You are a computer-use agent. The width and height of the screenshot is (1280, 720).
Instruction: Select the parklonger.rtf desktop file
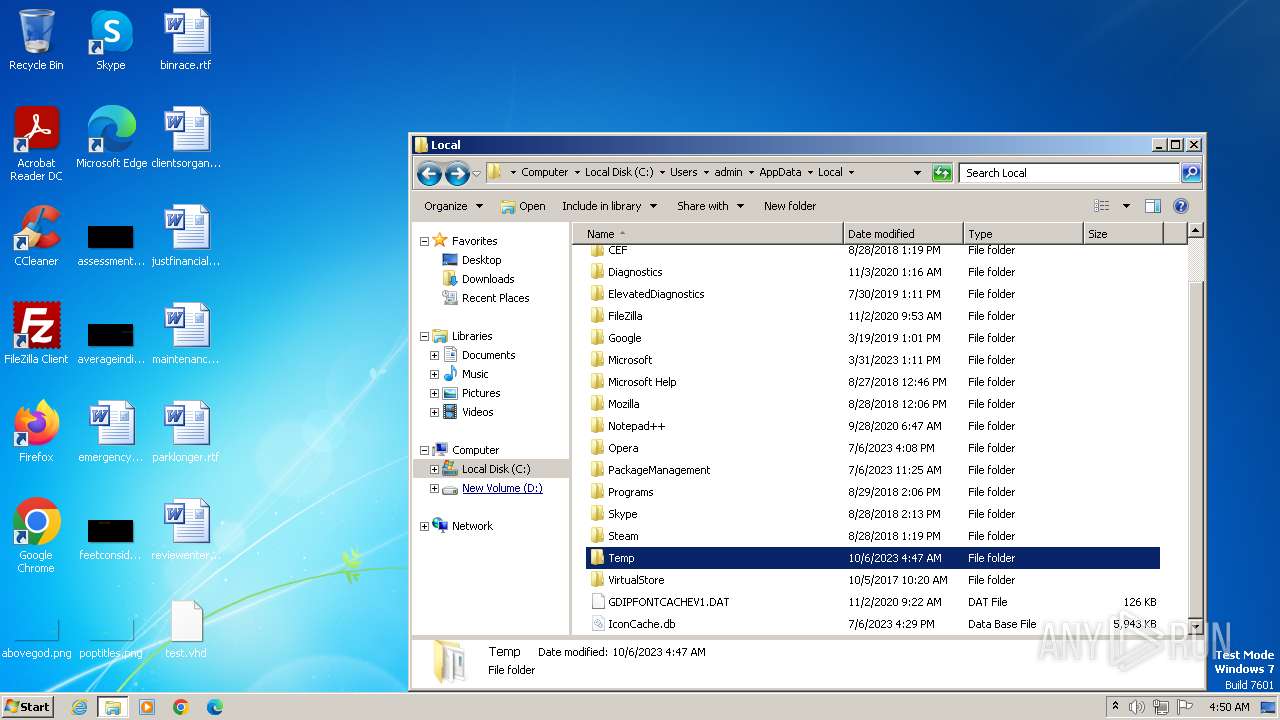[186, 432]
